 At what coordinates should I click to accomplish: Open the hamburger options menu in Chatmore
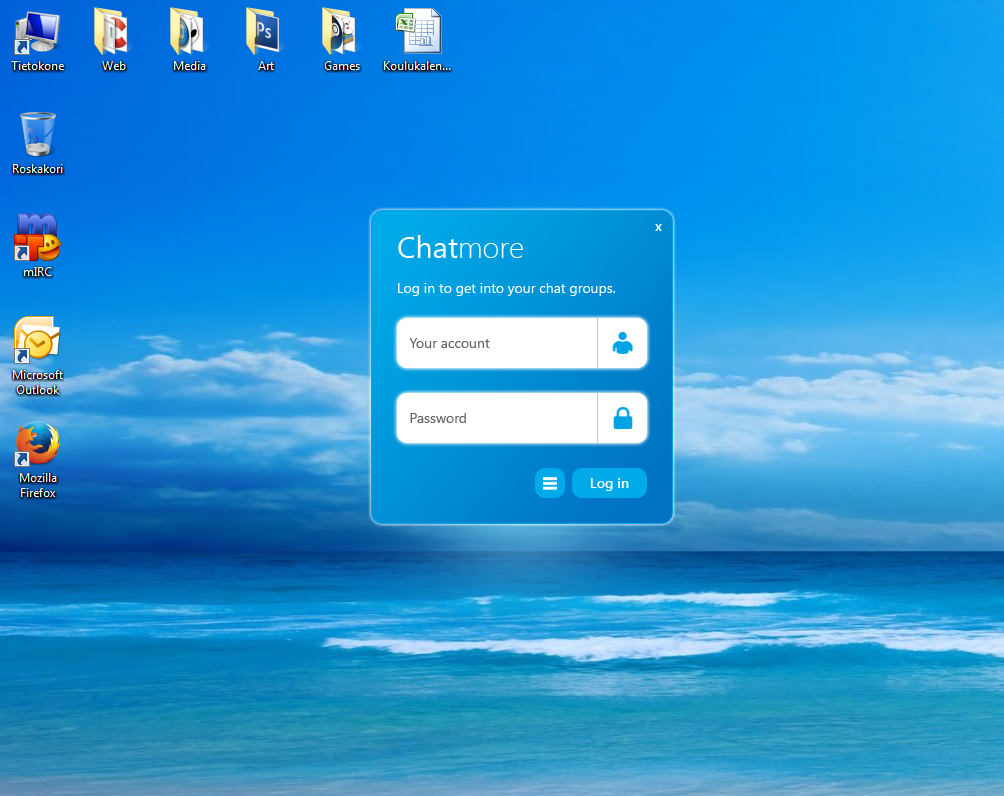click(549, 483)
